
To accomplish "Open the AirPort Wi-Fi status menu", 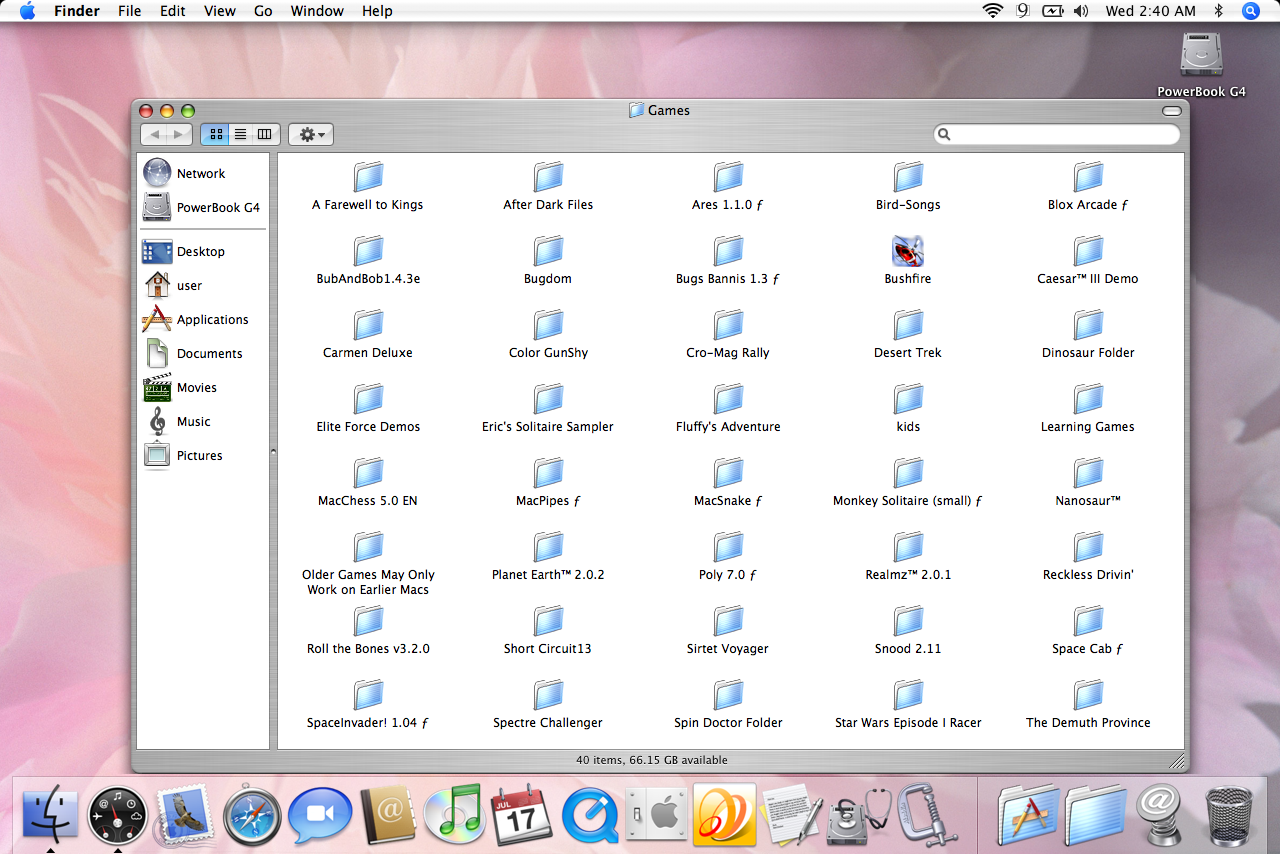I will pyautogui.click(x=992, y=11).
